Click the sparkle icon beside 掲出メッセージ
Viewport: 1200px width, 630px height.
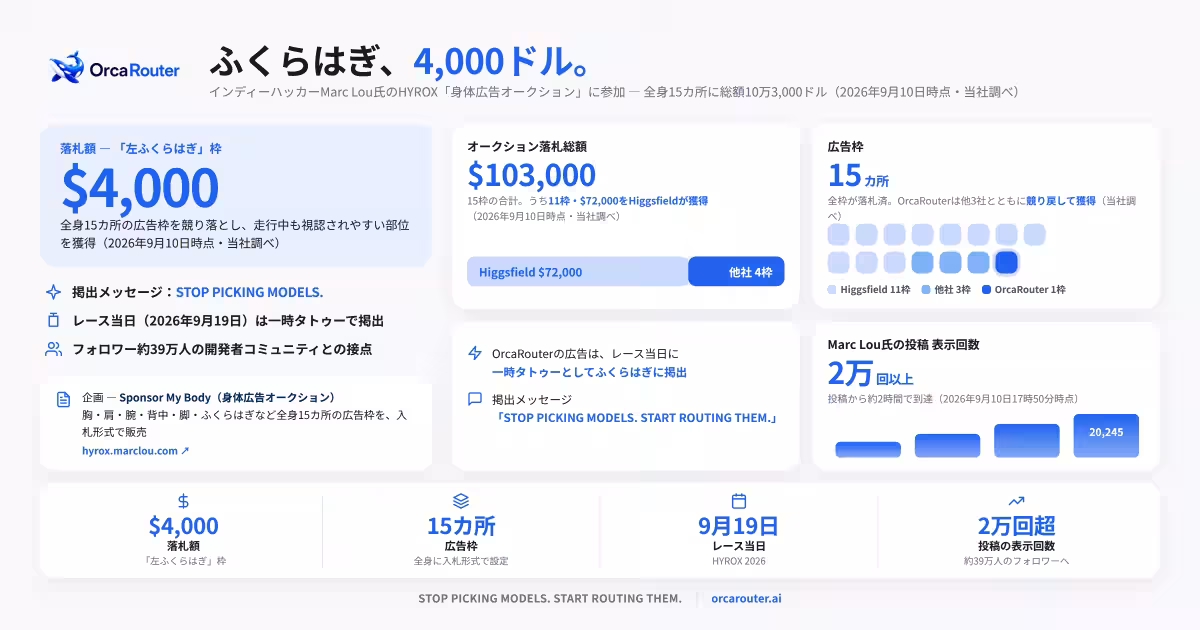(53, 292)
